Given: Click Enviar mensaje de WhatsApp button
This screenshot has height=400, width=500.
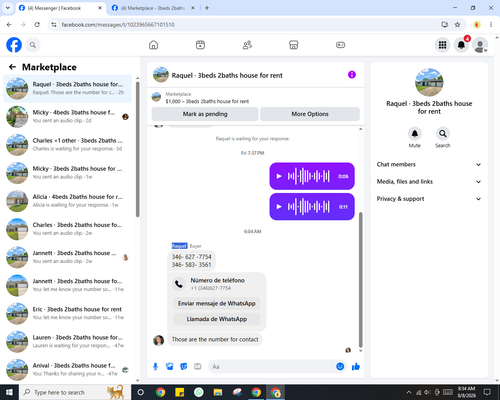Looking at the screenshot, I should coord(217,303).
